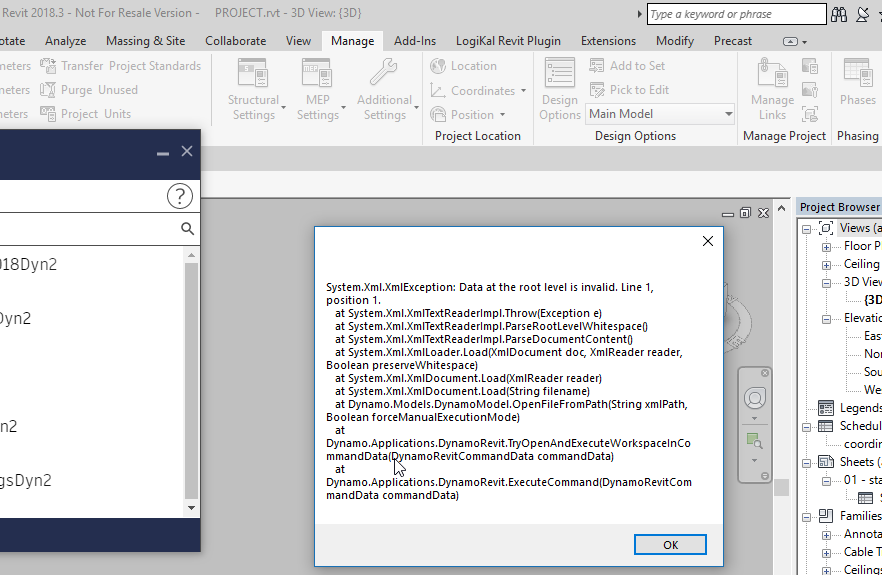Click Pick to Edit icon
This screenshot has height=575, width=882.
tap(597, 90)
